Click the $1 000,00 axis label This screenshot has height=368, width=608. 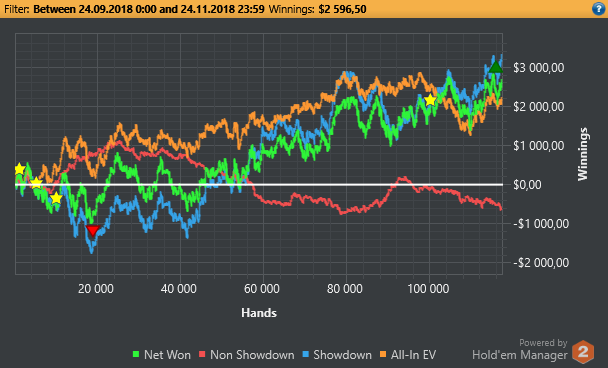click(539, 146)
